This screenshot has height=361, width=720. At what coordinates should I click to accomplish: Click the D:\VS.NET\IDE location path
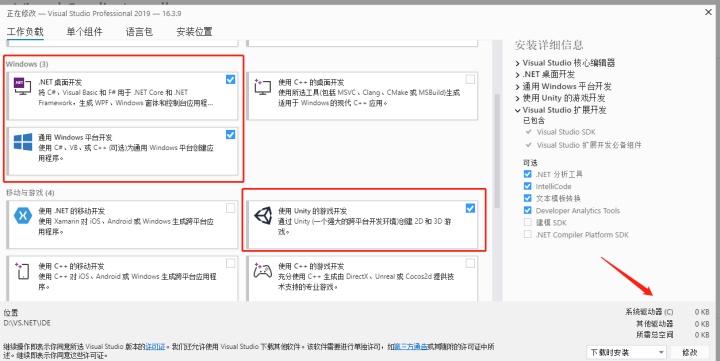(27, 323)
